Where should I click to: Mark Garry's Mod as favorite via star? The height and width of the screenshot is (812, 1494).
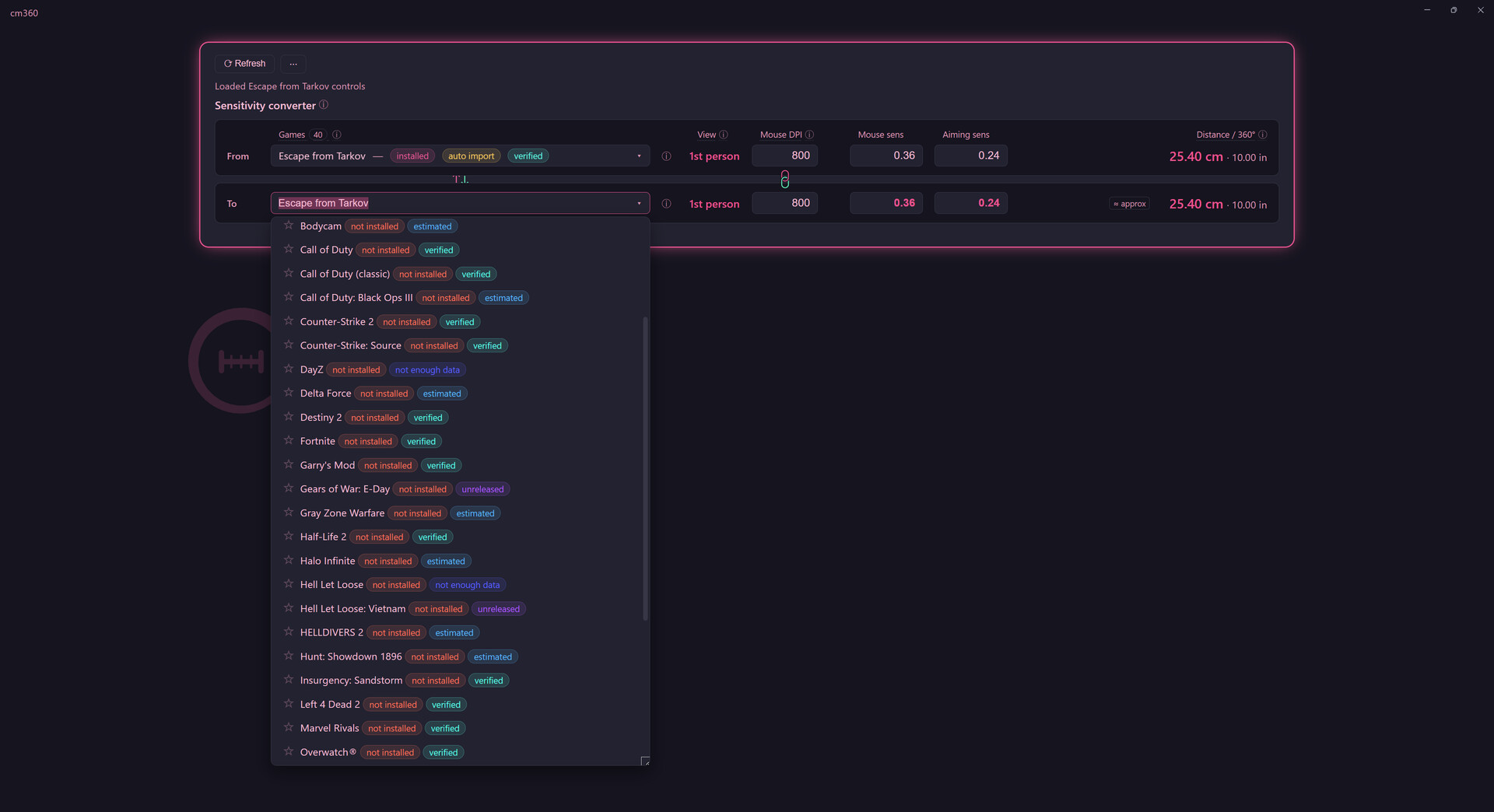click(x=289, y=465)
